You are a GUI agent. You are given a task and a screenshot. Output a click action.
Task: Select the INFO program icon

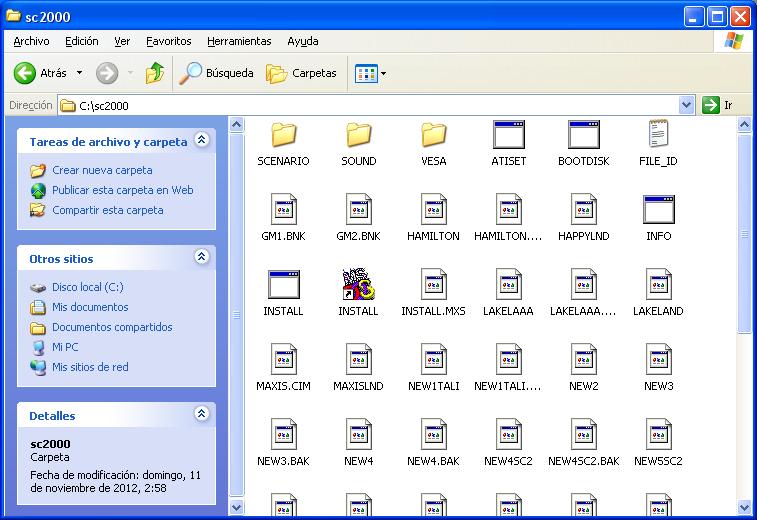tap(659, 210)
